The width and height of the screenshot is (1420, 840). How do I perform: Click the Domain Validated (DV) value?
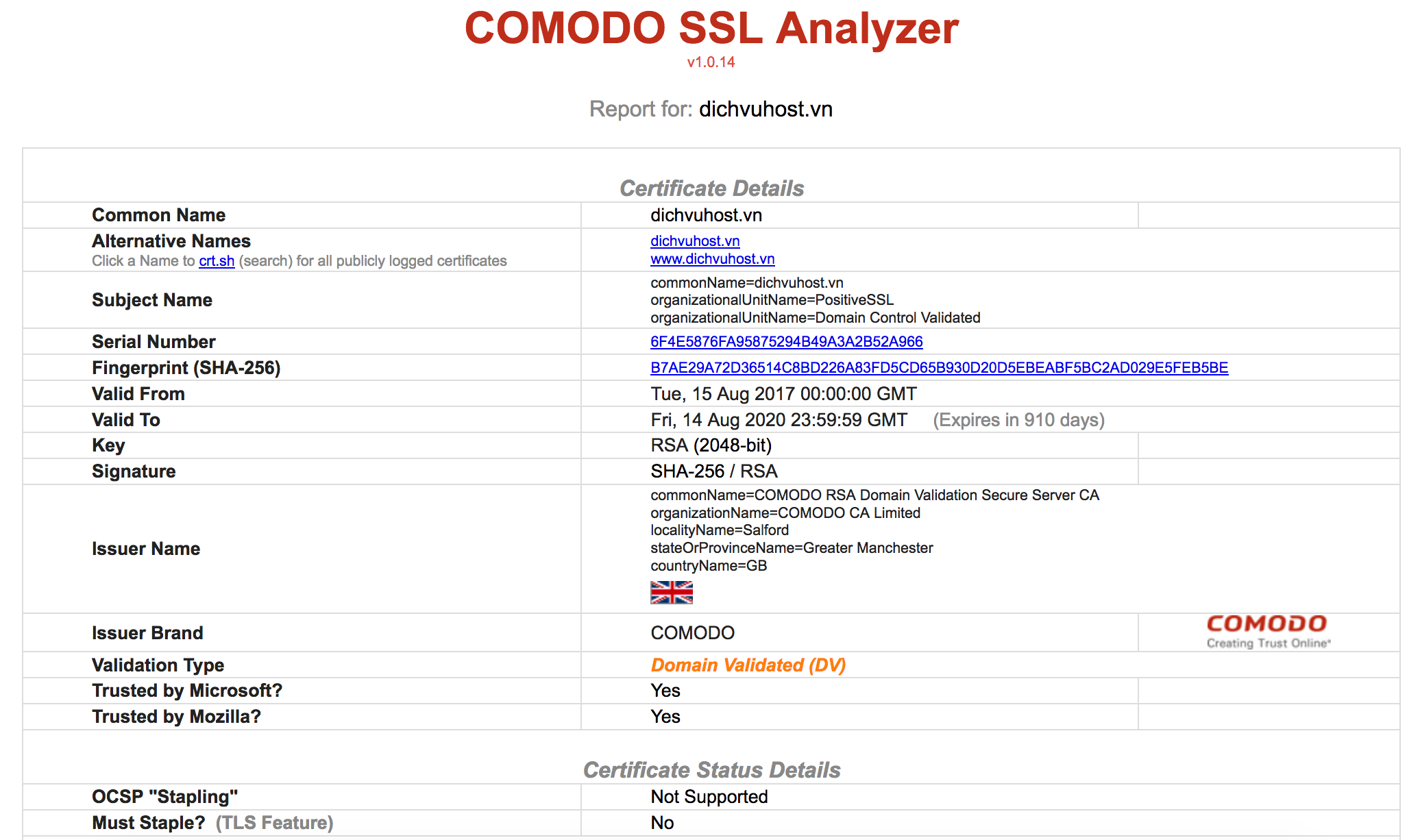(x=748, y=665)
